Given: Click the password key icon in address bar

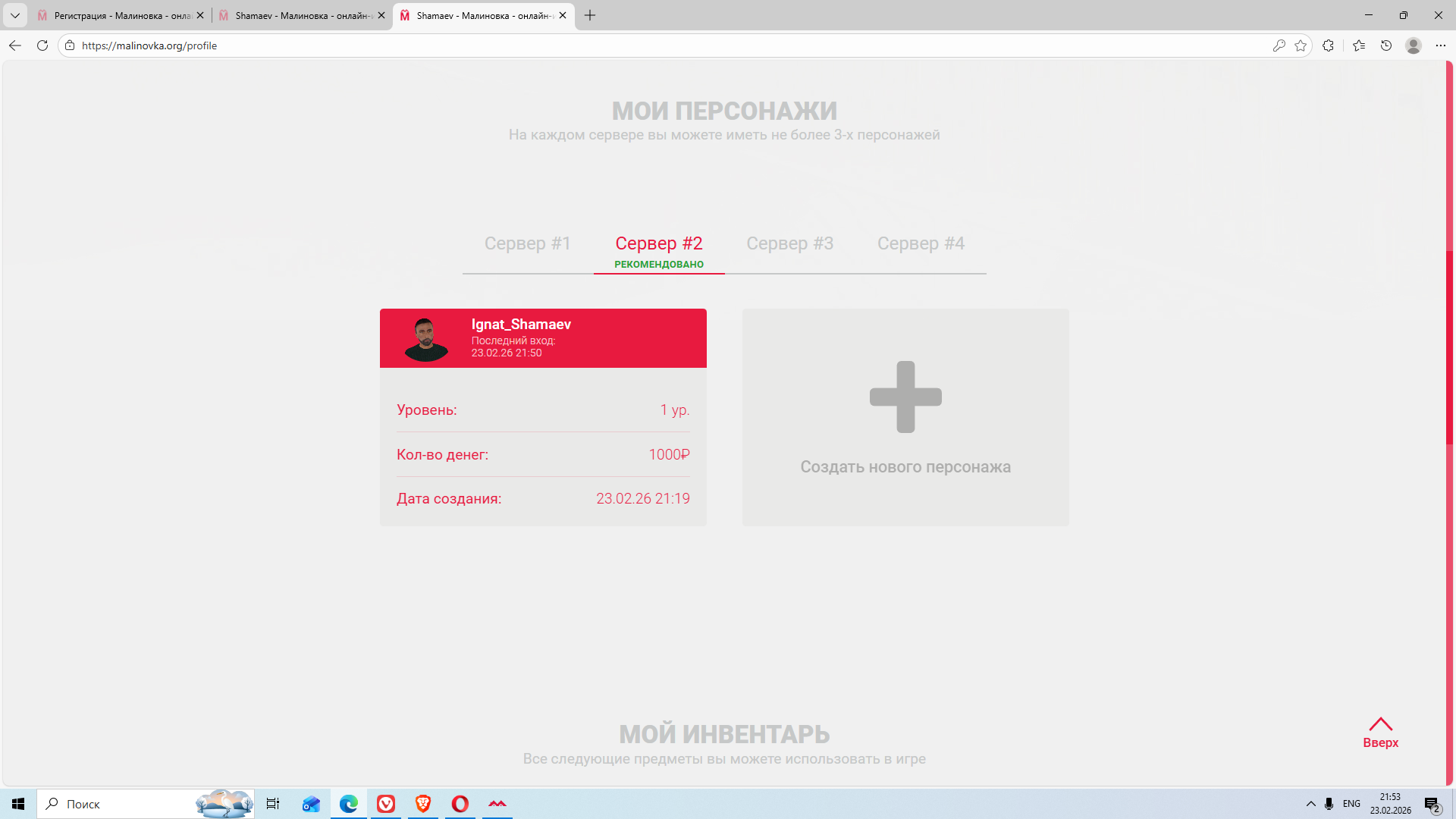Looking at the screenshot, I should (x=1279, y=45).
